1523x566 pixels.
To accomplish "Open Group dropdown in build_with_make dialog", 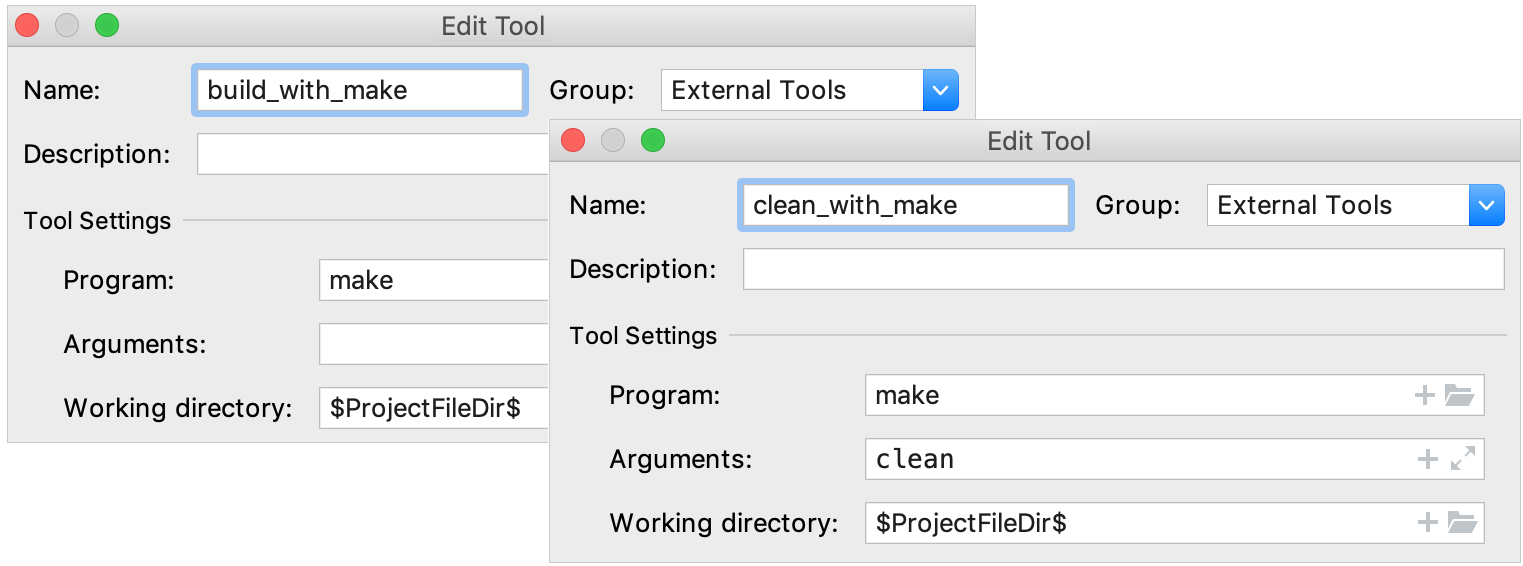I will coord(940,91).
